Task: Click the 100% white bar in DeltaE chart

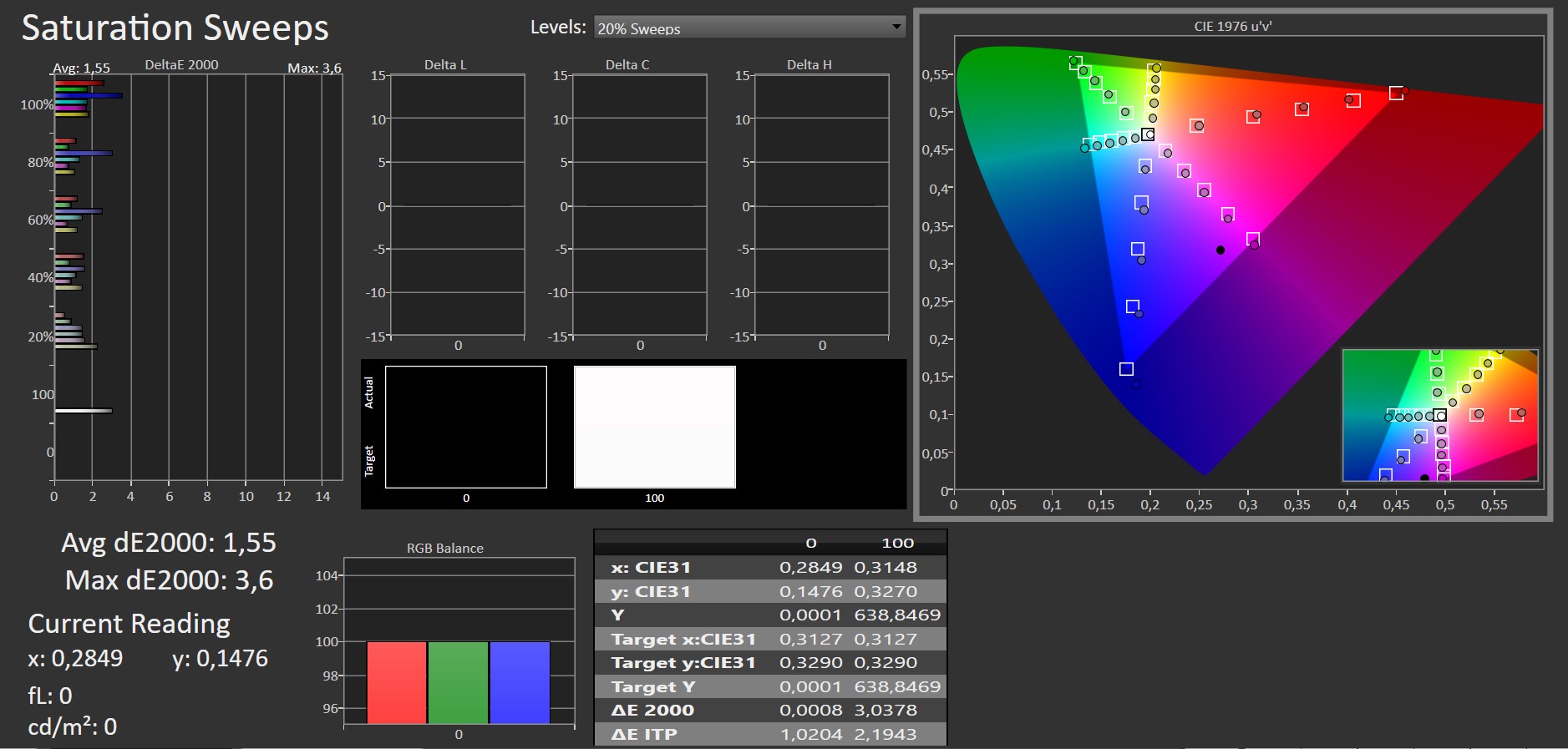Action: click(x=84, y=411)
